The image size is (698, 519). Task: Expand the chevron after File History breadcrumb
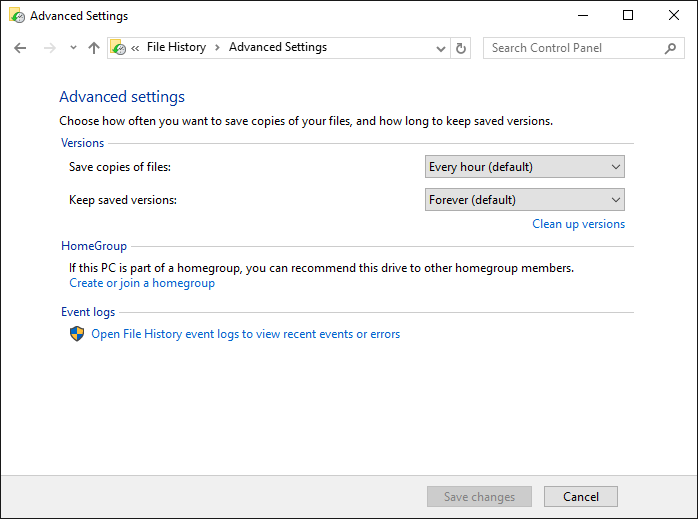(x=217, y=48)
